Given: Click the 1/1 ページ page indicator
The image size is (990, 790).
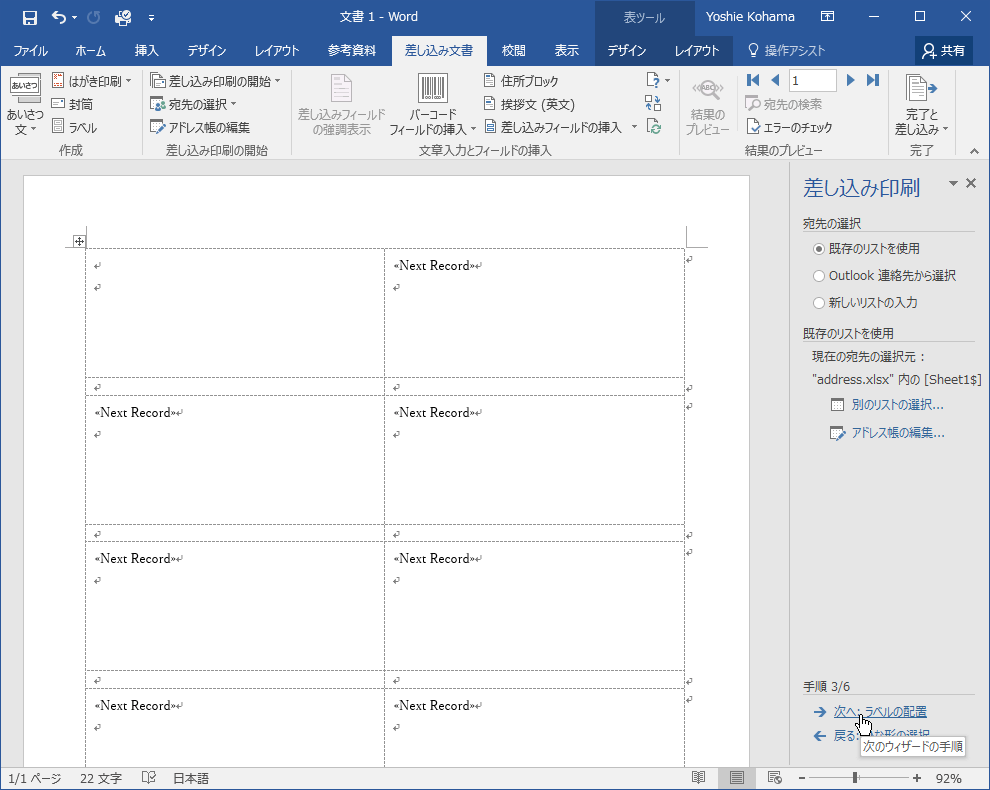Looking at the screenshot, I should point(35,778).
